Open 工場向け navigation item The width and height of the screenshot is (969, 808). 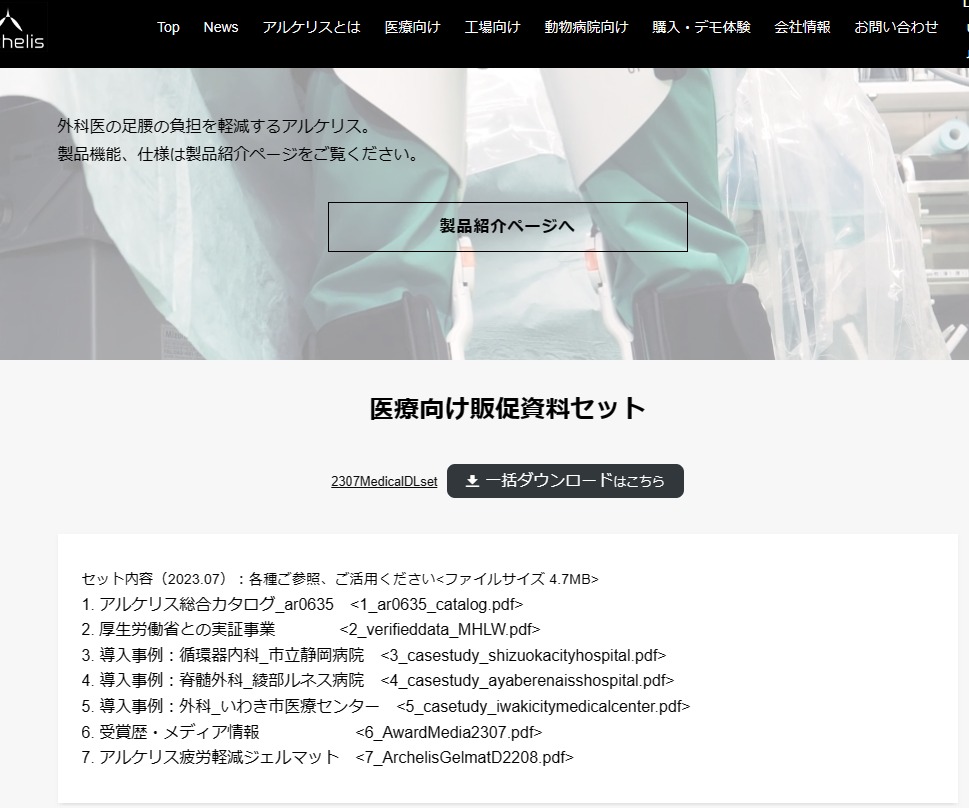click(x=493, y=27)
